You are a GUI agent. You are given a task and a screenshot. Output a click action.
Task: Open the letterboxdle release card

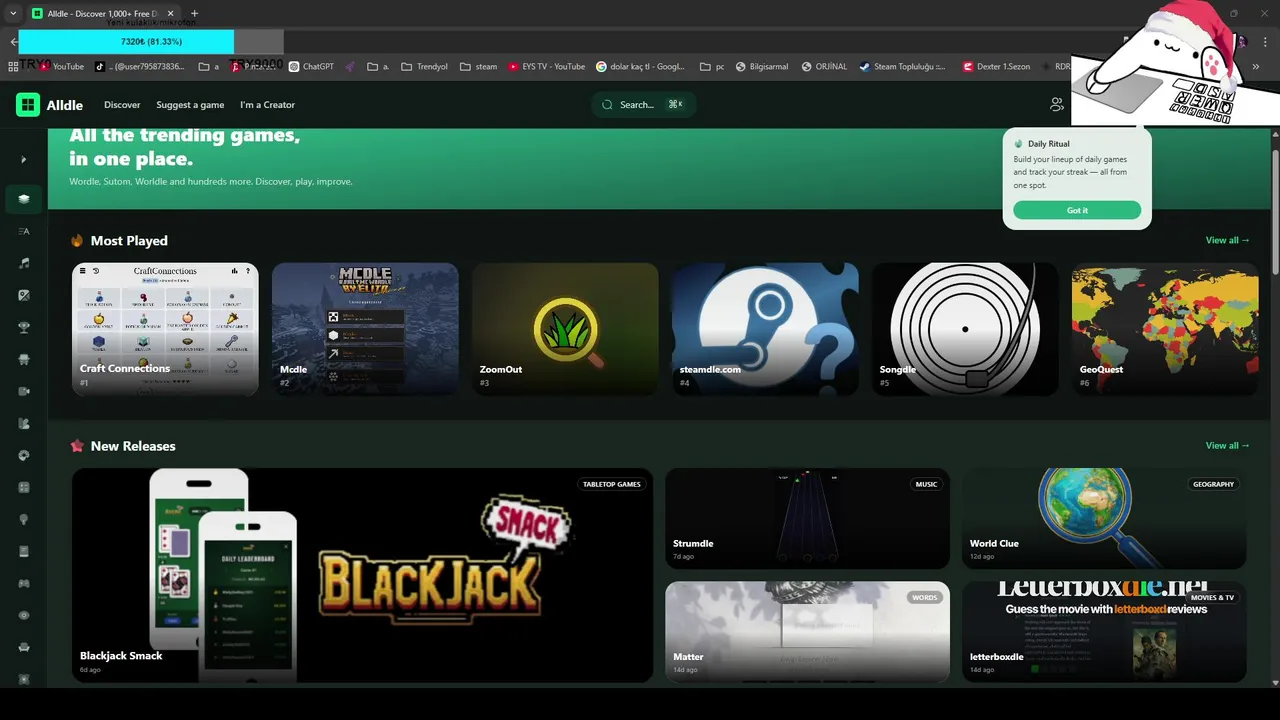click(x=1104, y=632)
